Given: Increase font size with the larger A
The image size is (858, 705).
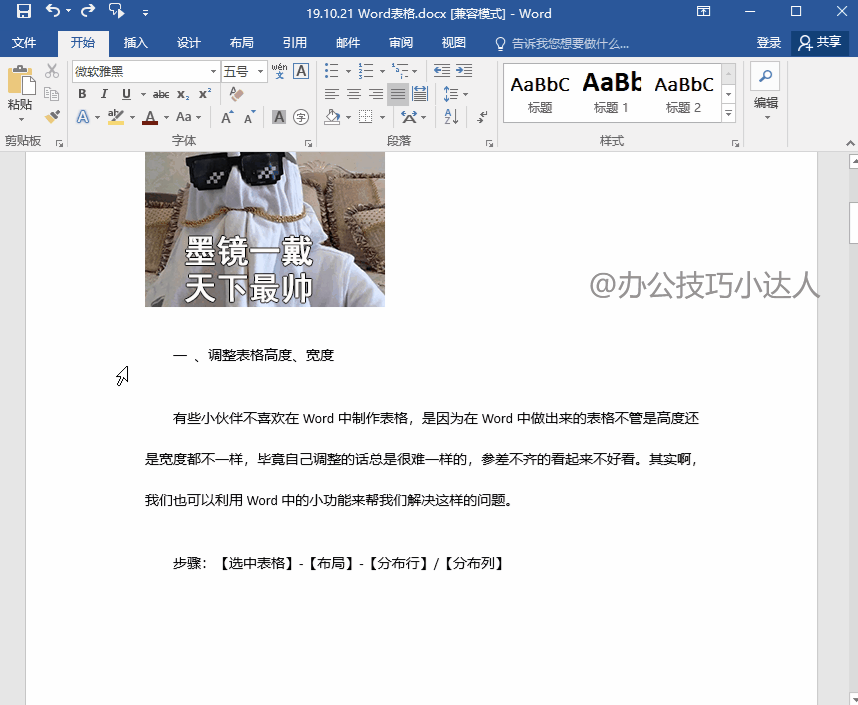Looking at the screenshot, I should coord(227,117).
